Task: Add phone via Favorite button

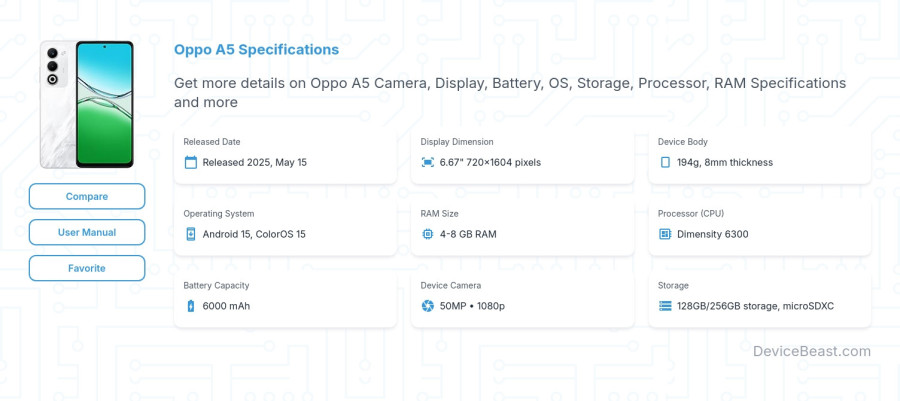Action: pyautogui.click(x=87, y=268)
